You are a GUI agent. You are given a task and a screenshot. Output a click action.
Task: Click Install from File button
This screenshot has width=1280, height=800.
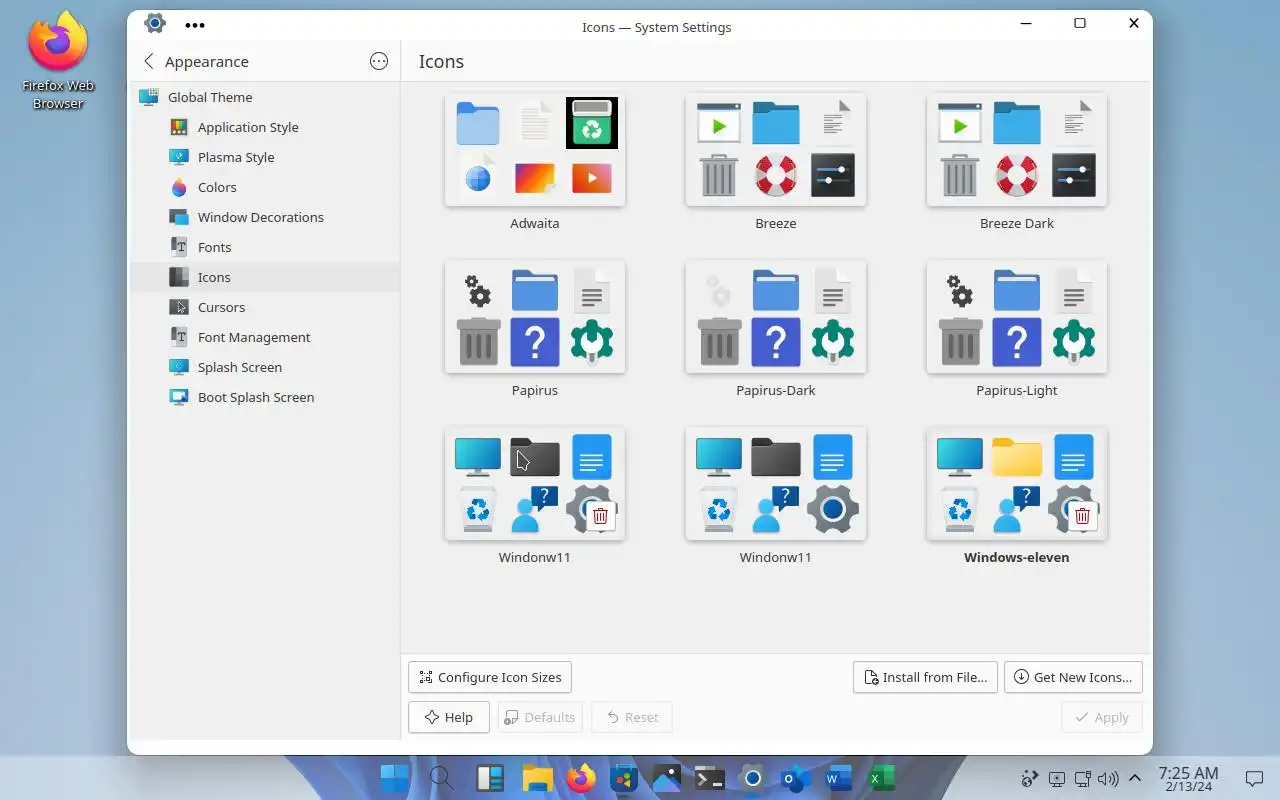[x=925, y=677]
